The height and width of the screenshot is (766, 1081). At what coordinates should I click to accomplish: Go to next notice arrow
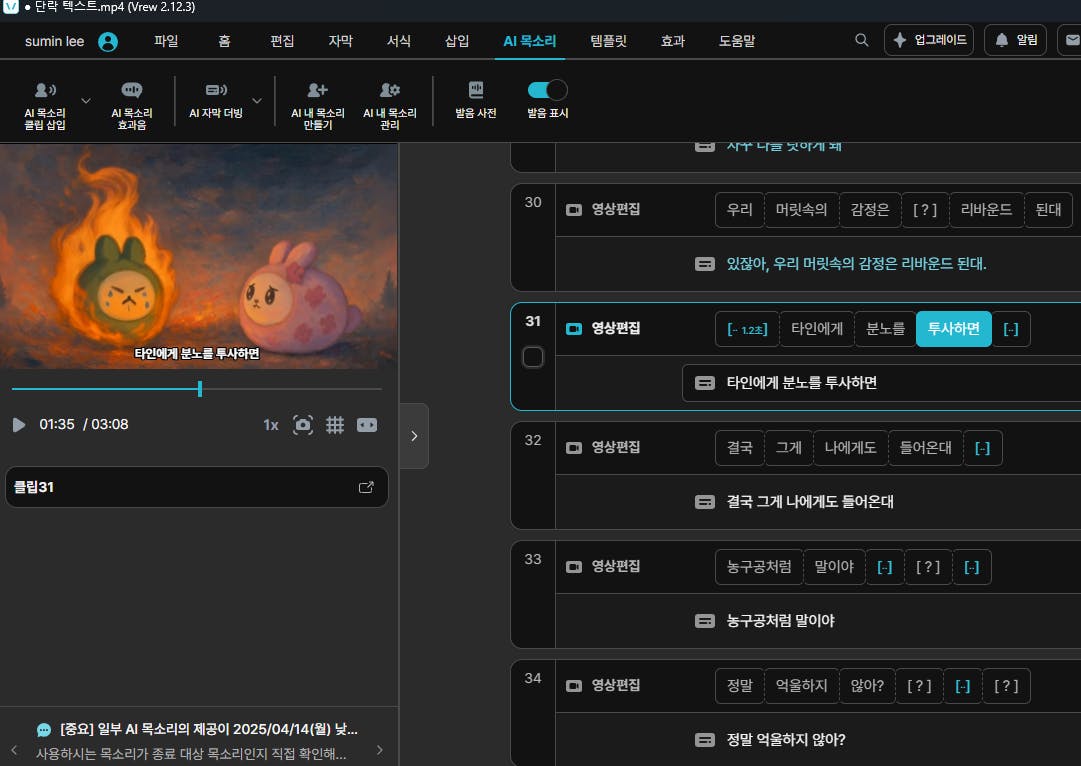click(x=380, y=750)
